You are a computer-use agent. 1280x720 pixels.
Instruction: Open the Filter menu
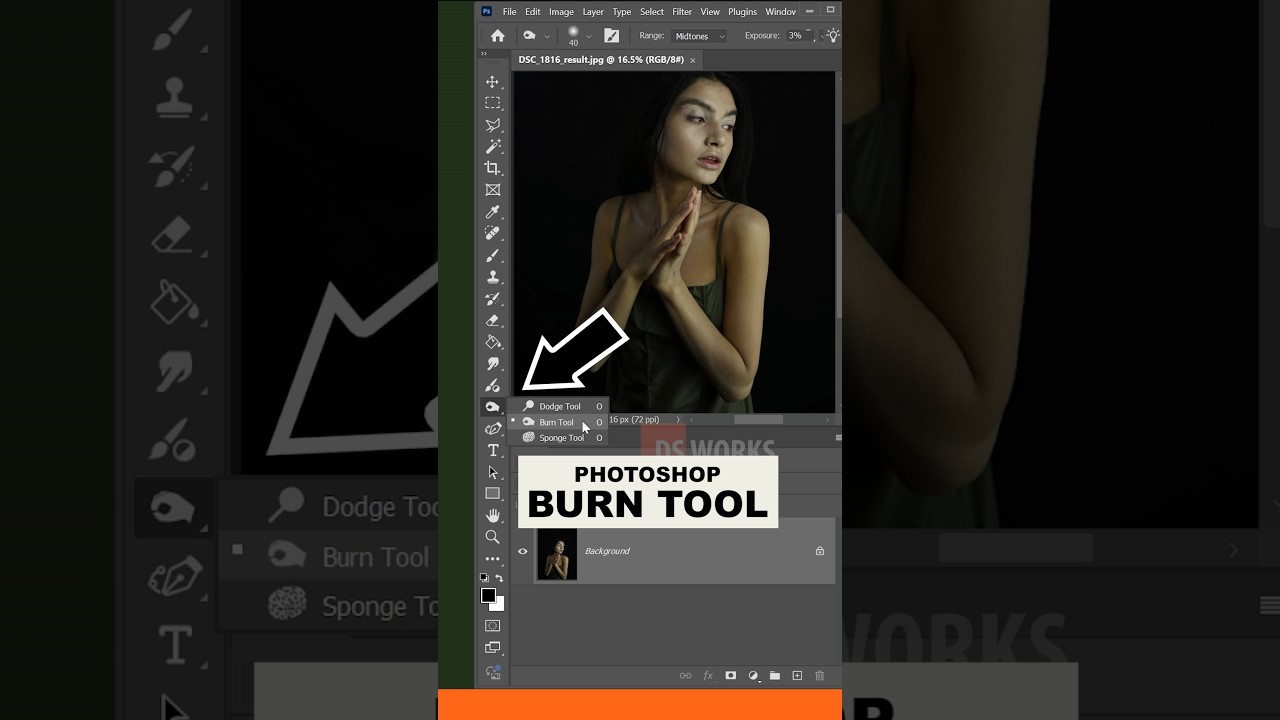682,12
